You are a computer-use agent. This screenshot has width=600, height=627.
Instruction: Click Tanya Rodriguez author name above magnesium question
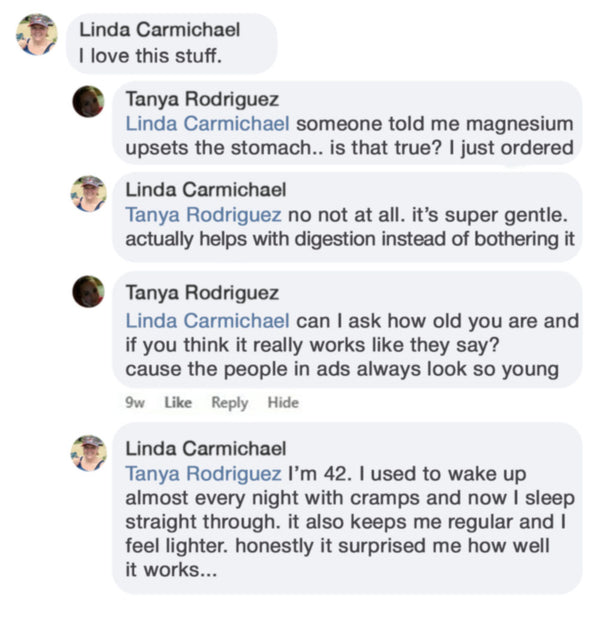(x=202, y=99)
